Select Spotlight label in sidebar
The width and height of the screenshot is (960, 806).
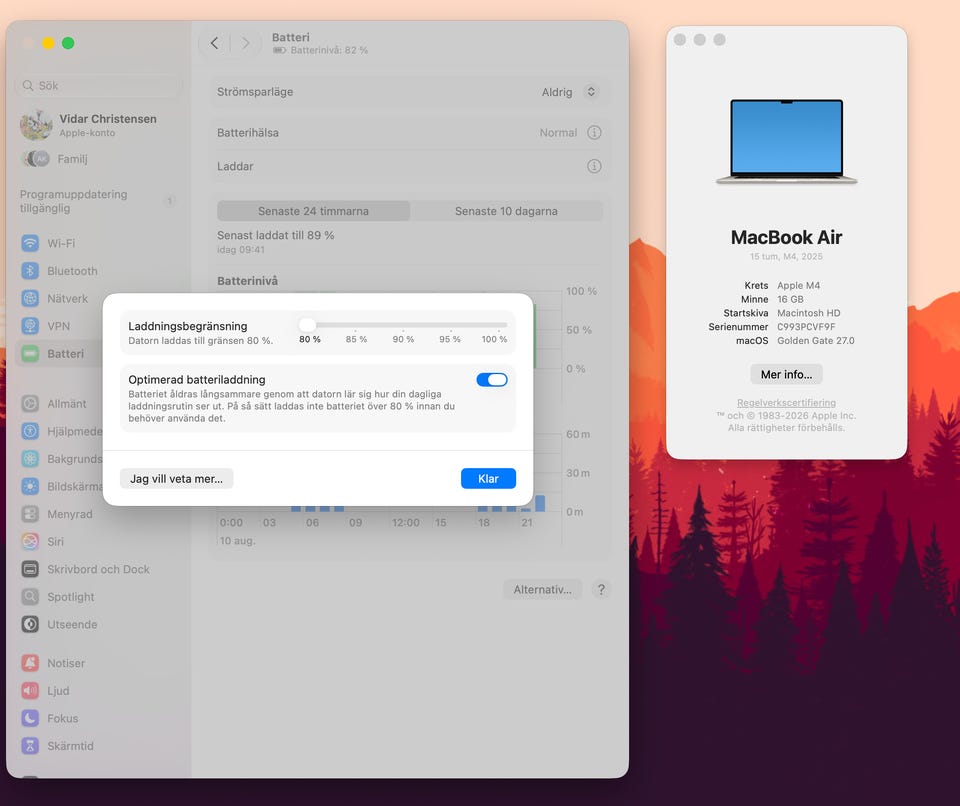(71, 597)
